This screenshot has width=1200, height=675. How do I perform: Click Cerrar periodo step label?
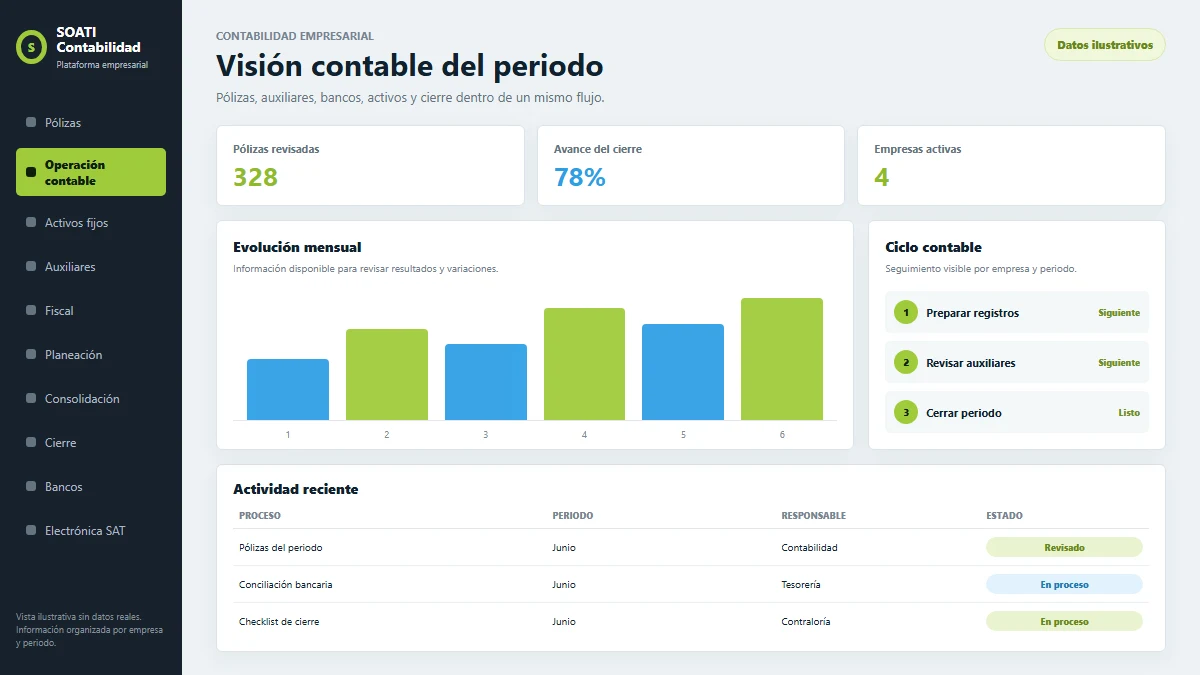pyautogui.click(x=964, y=413)
